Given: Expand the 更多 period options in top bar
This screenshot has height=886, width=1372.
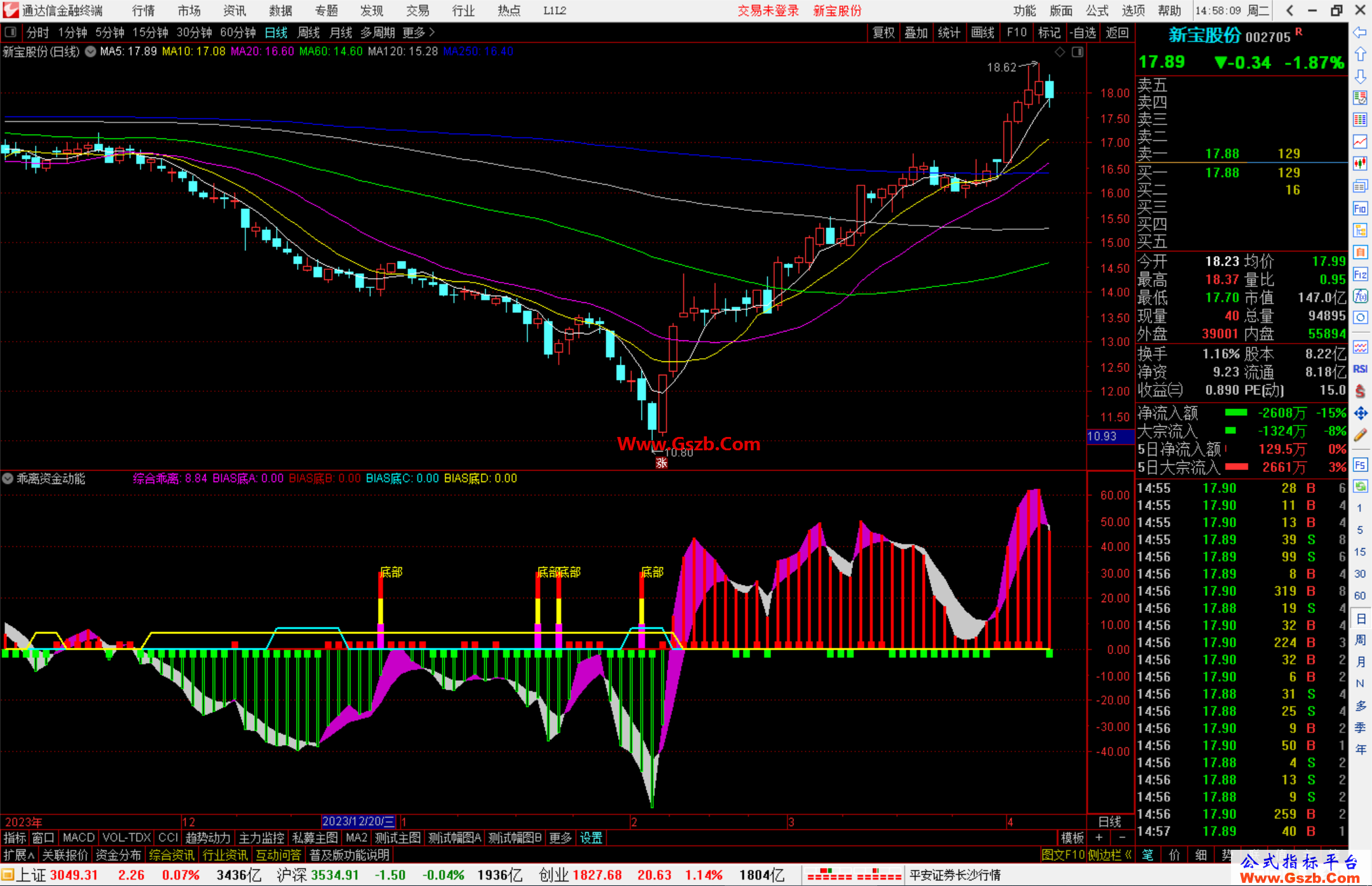Looking at the screenshot, I should pyautogui.click(x=419, y=32).
